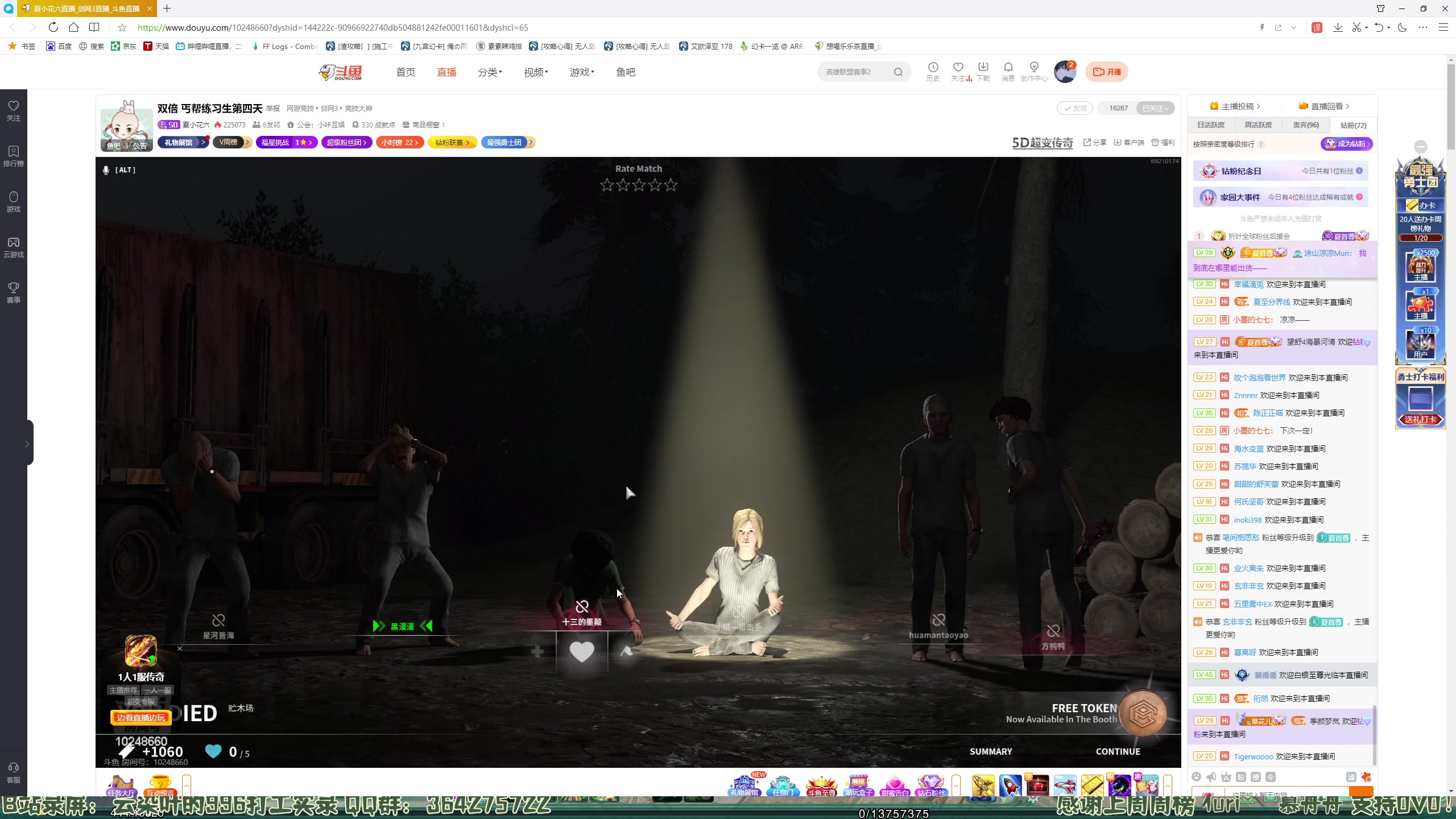Open dropdown arrow beside browser undo icon

tap(1388, 27)
